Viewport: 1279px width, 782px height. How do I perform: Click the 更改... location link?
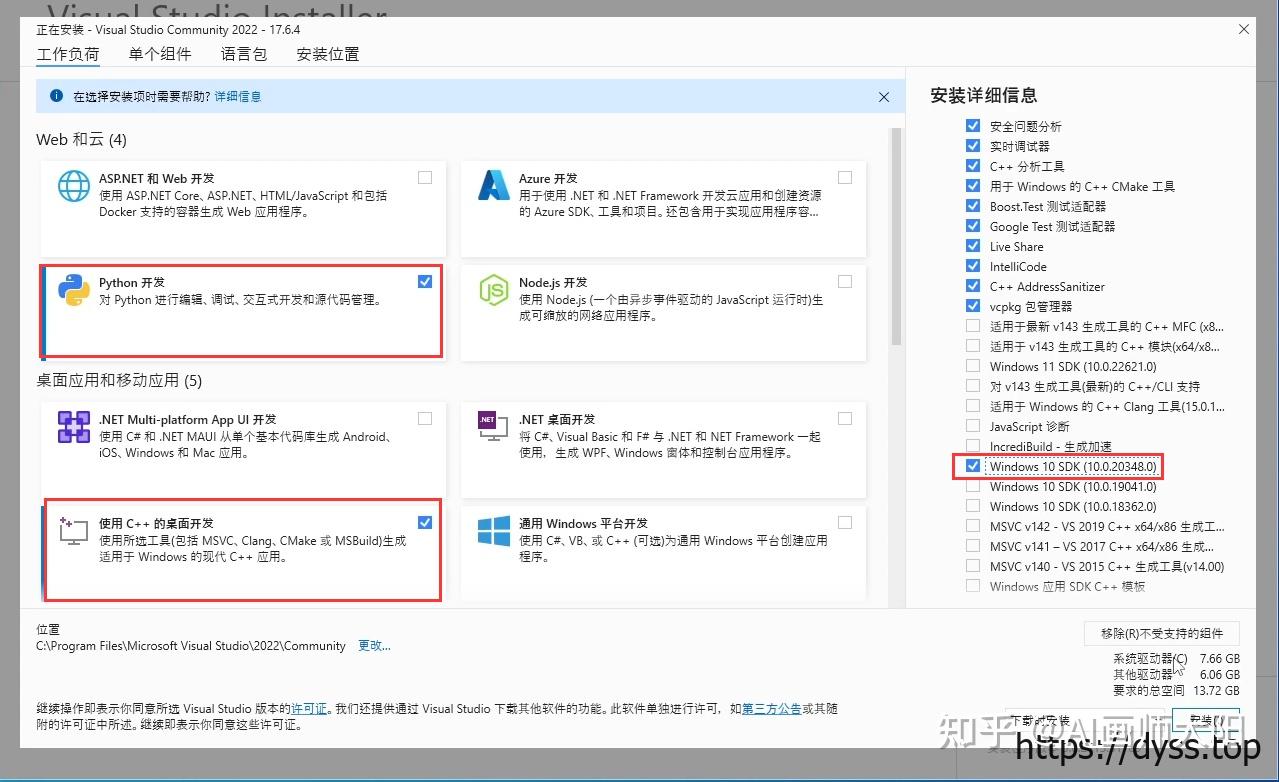point(375,646)
